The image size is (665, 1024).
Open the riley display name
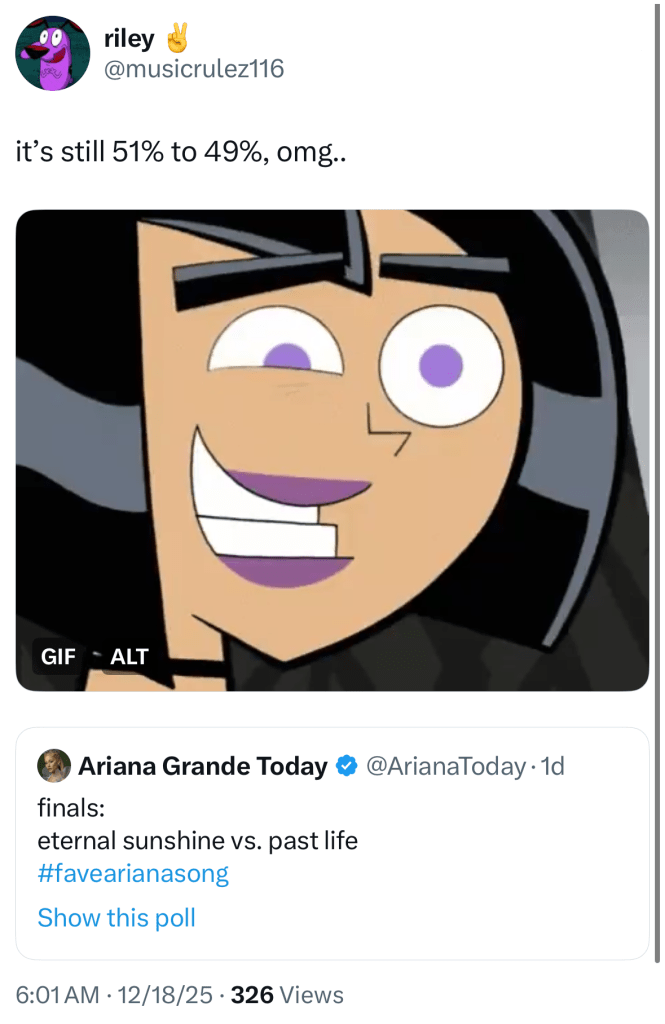[129, 39]
